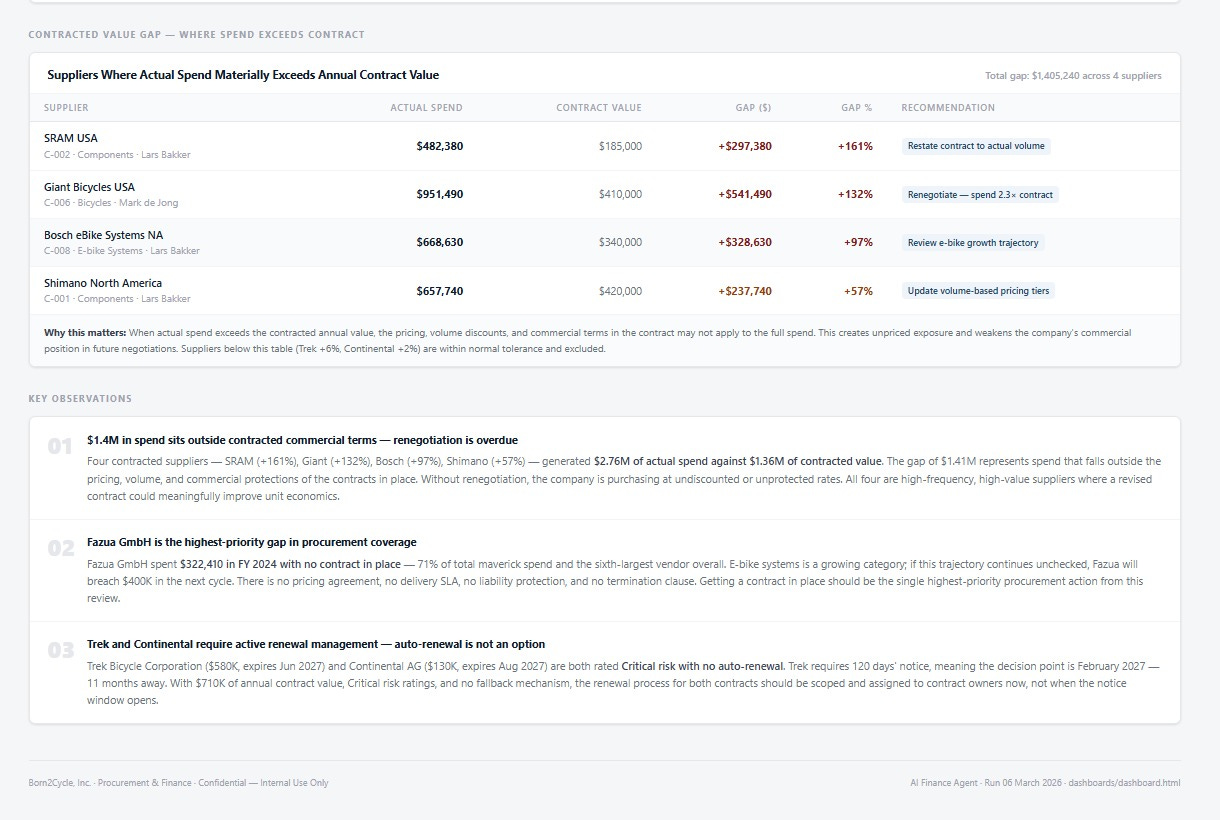Screen dimensions: 1220x820
Task: Click the gap amount +$541,490
Action: tap(745, 194)
